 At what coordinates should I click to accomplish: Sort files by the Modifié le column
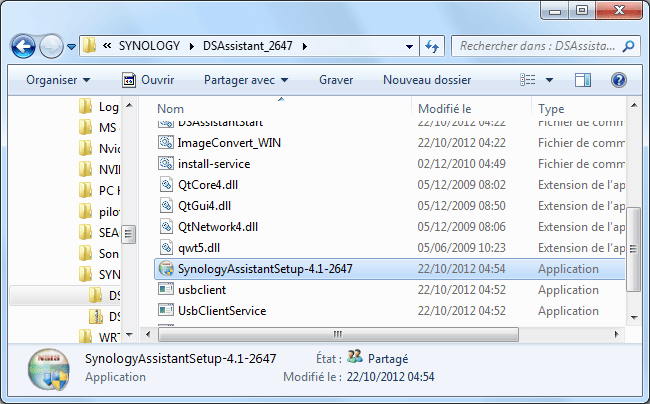pyautogui.click(x=445, y=108)
